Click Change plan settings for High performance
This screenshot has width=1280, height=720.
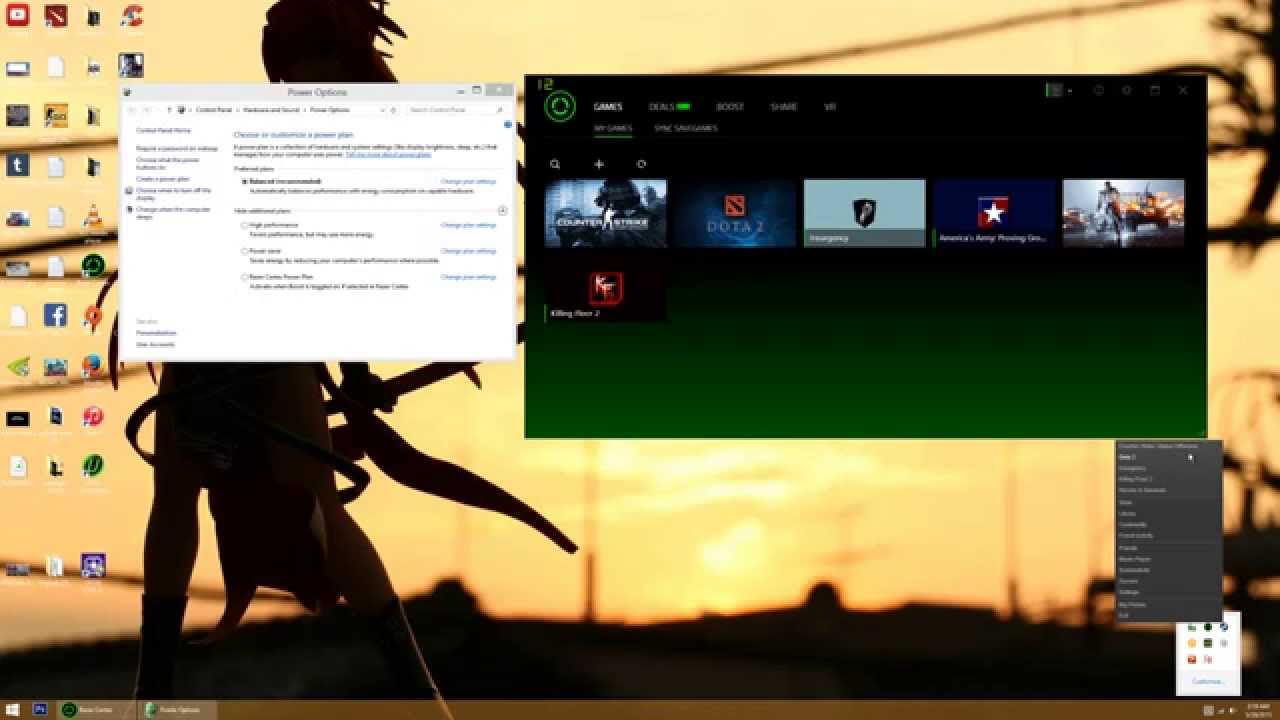pyautogui.click(x=468, y=225)
